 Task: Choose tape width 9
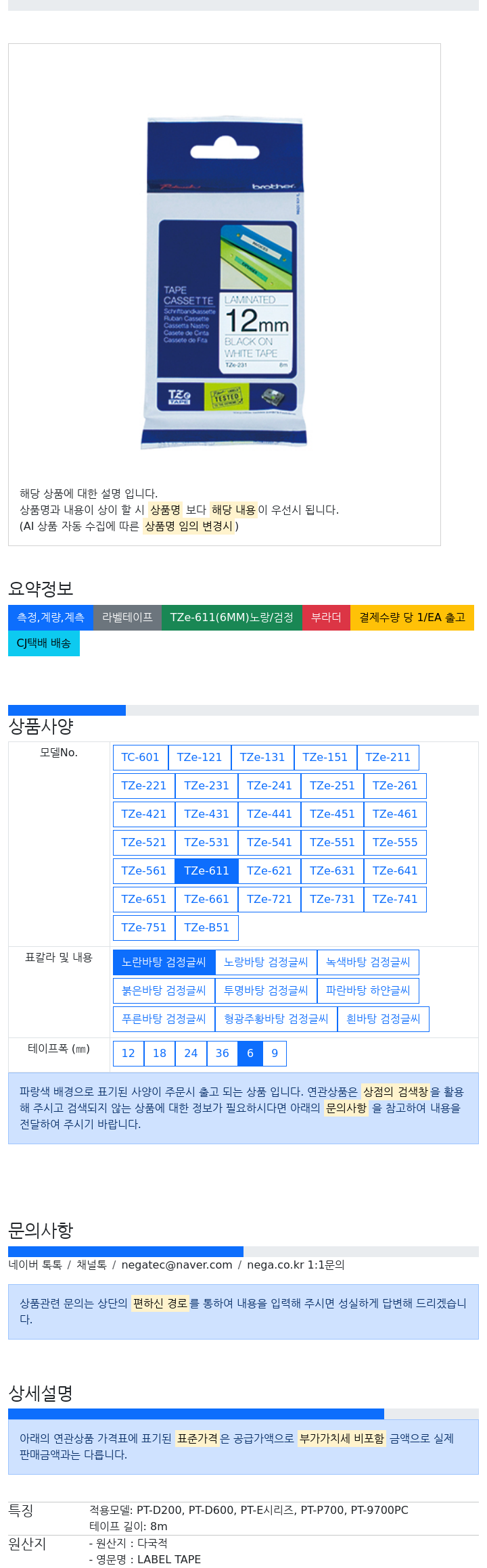(275, 1054)
